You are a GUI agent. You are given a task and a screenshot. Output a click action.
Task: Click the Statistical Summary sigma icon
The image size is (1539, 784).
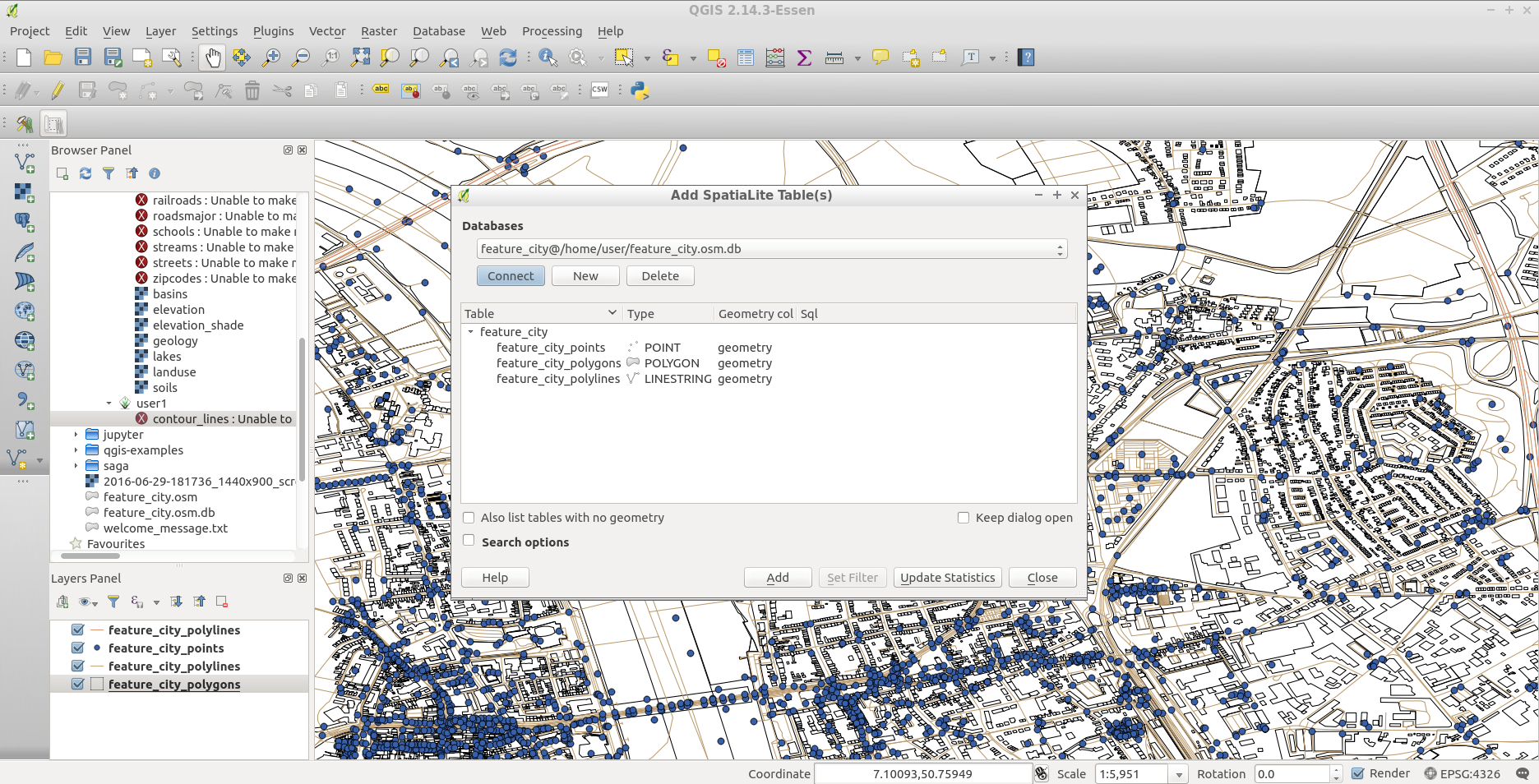804,58
